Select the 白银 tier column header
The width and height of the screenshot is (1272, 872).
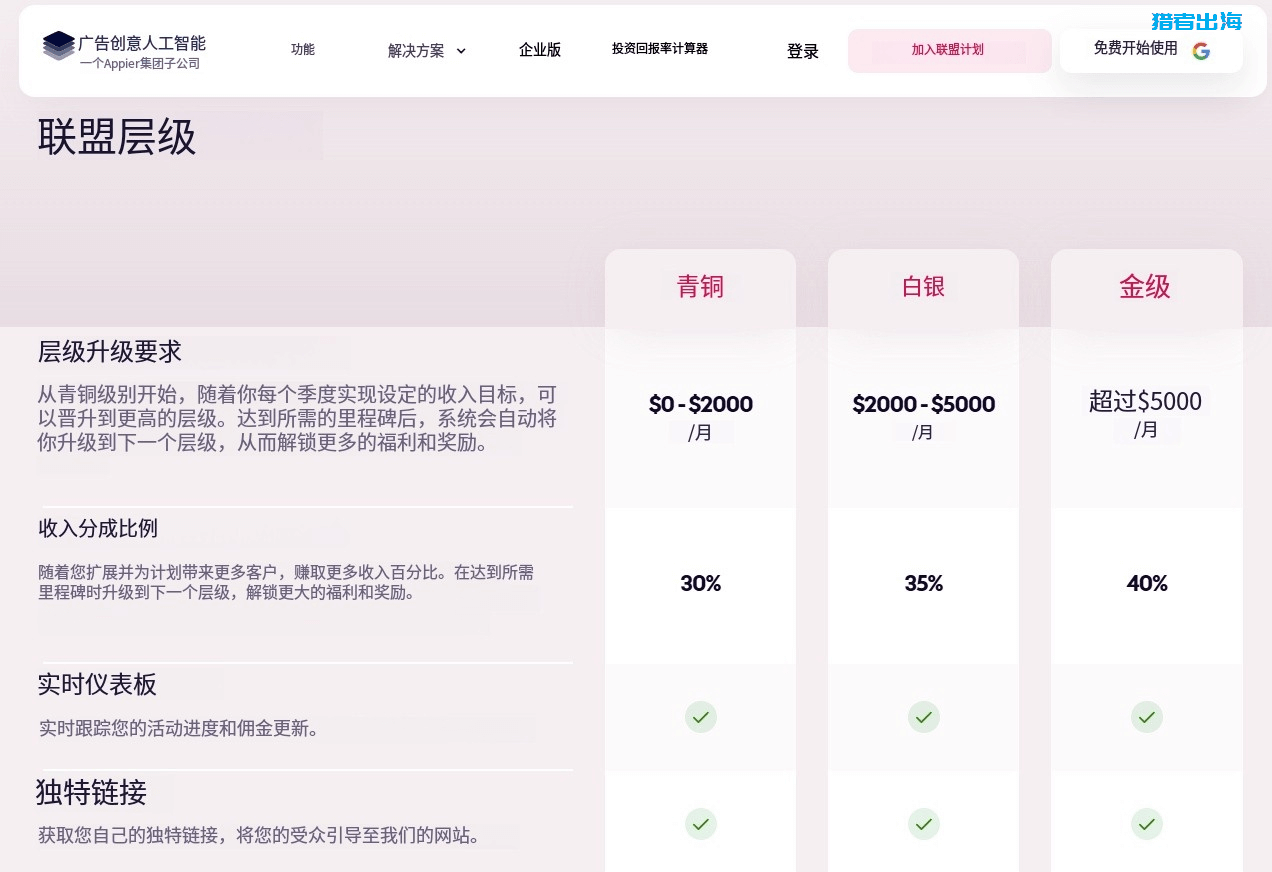point(924,287)
